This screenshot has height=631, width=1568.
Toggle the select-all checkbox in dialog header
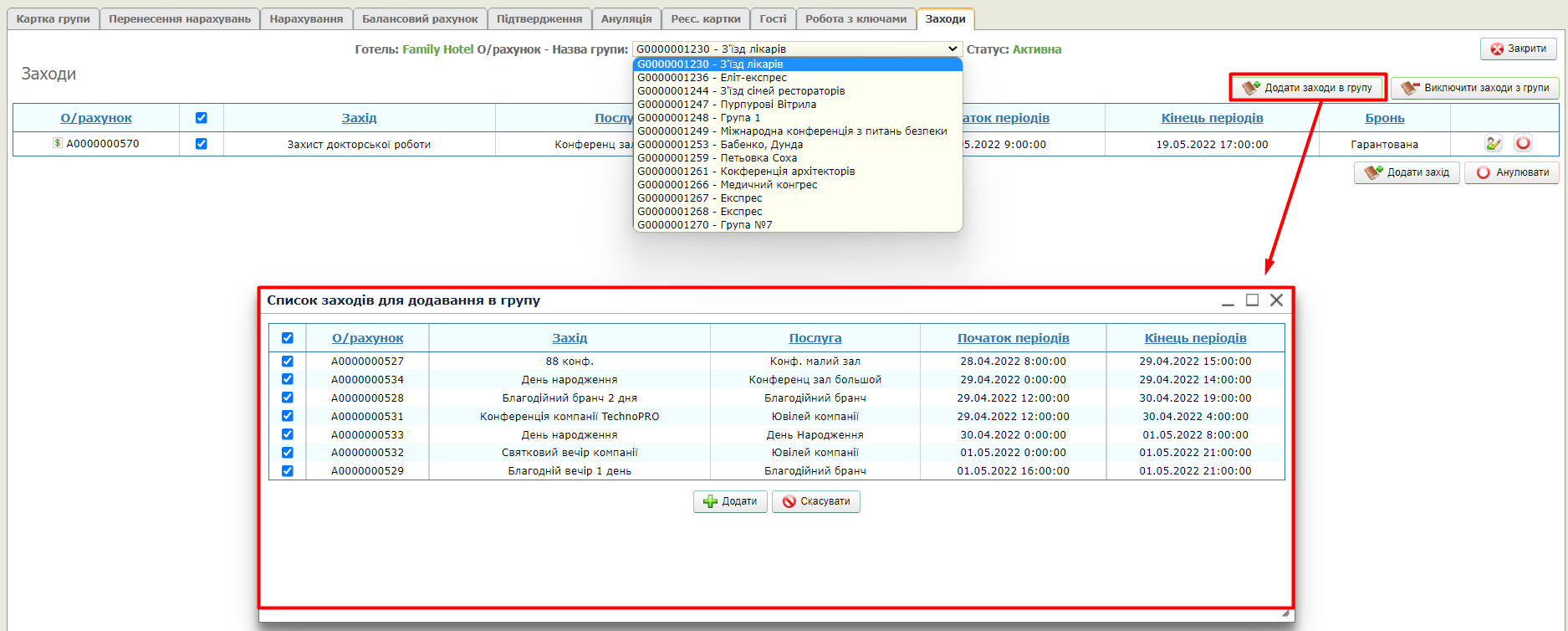pyautogui.click(x=288, y=338)
